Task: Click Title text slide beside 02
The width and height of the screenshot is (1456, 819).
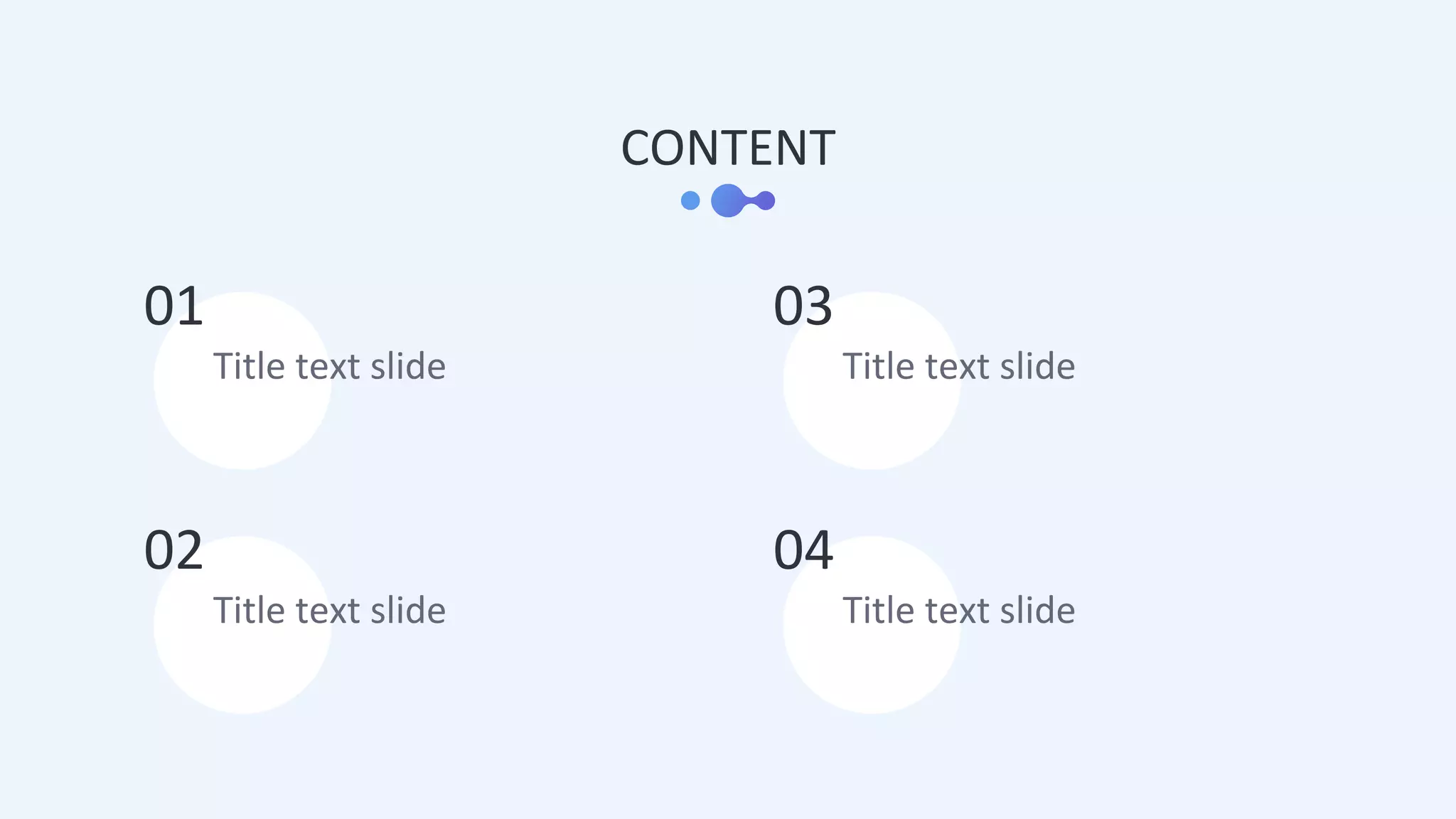Action: coord(329,610)
